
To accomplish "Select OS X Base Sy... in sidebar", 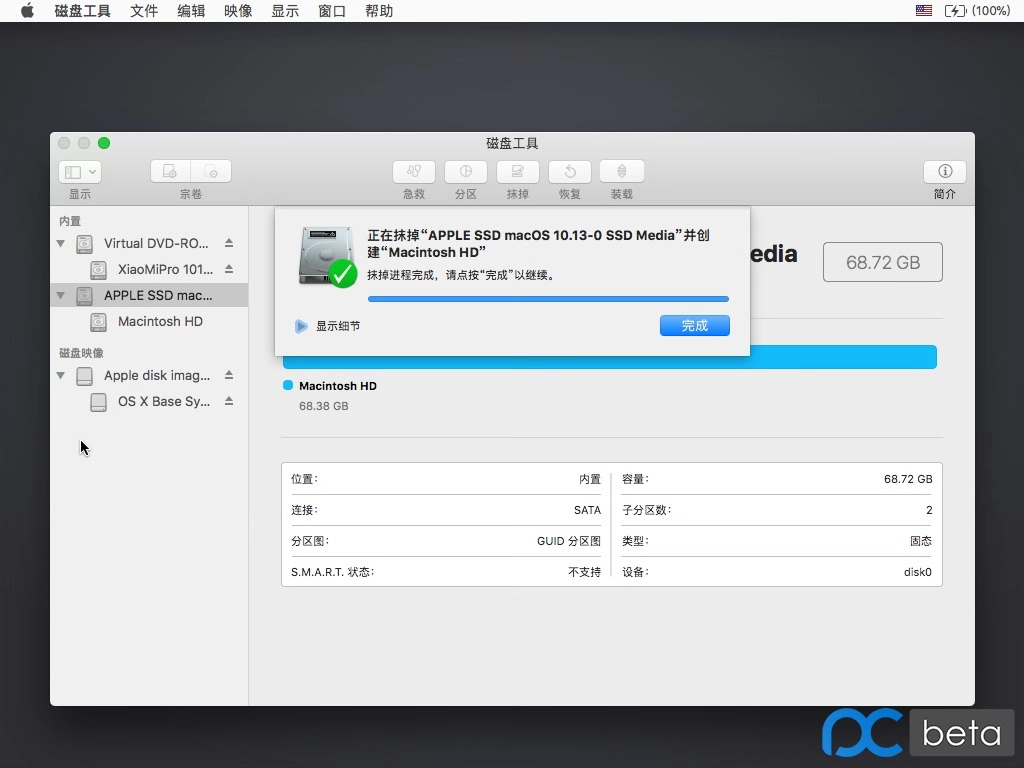I will tap(149, 402).
